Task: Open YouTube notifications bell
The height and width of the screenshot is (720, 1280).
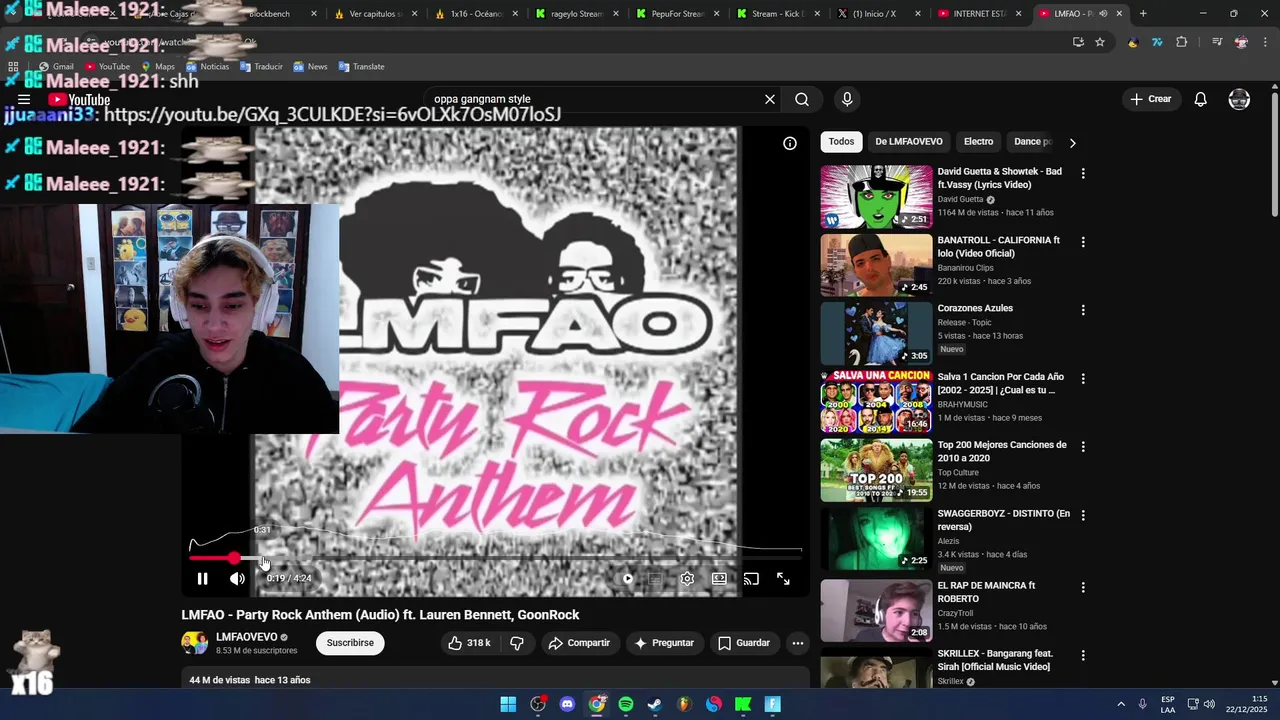Action: pyautogui.click(x=1201, y=99)
